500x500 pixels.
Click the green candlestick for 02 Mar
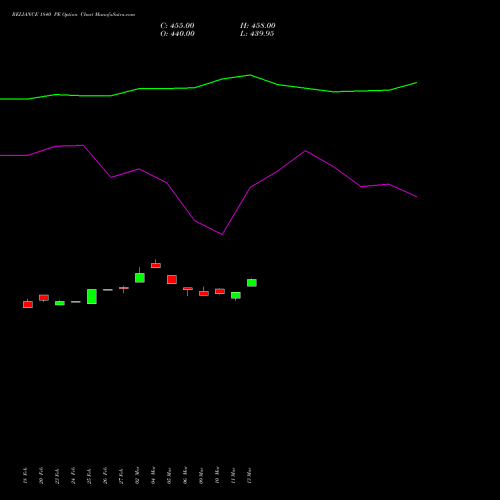140,278
